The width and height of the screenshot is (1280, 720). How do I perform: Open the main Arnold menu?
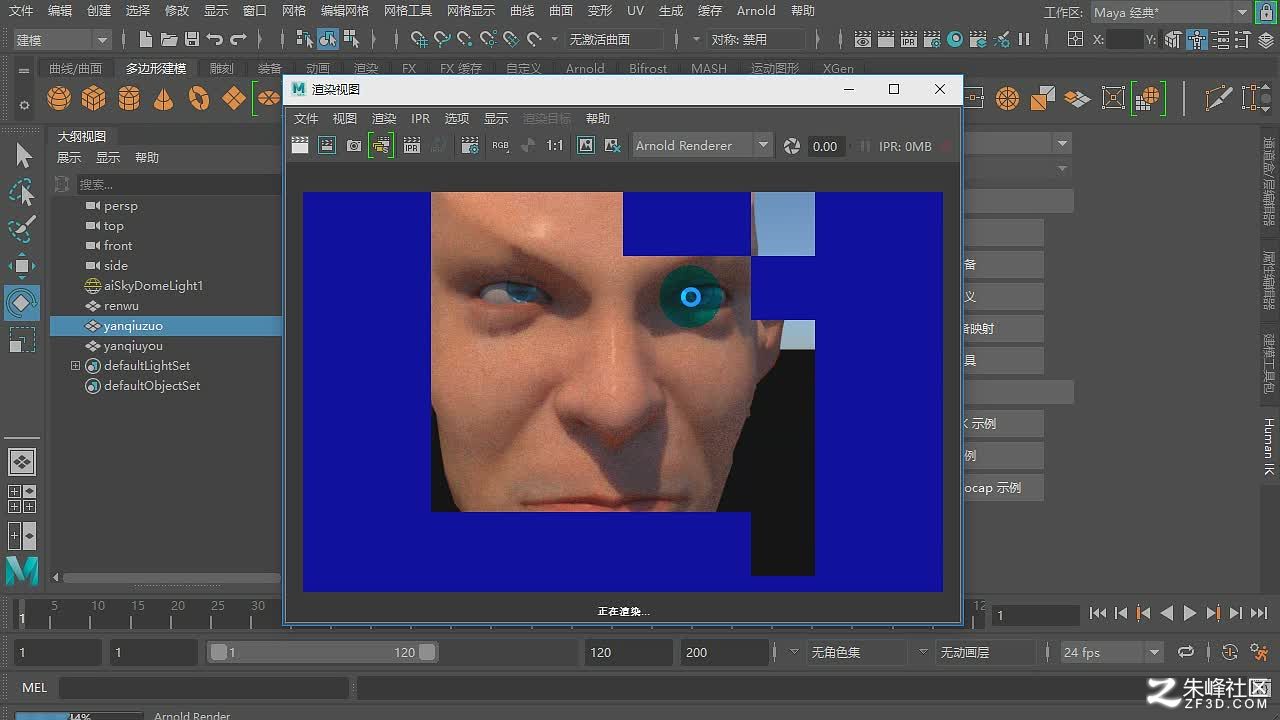point(756,11)
